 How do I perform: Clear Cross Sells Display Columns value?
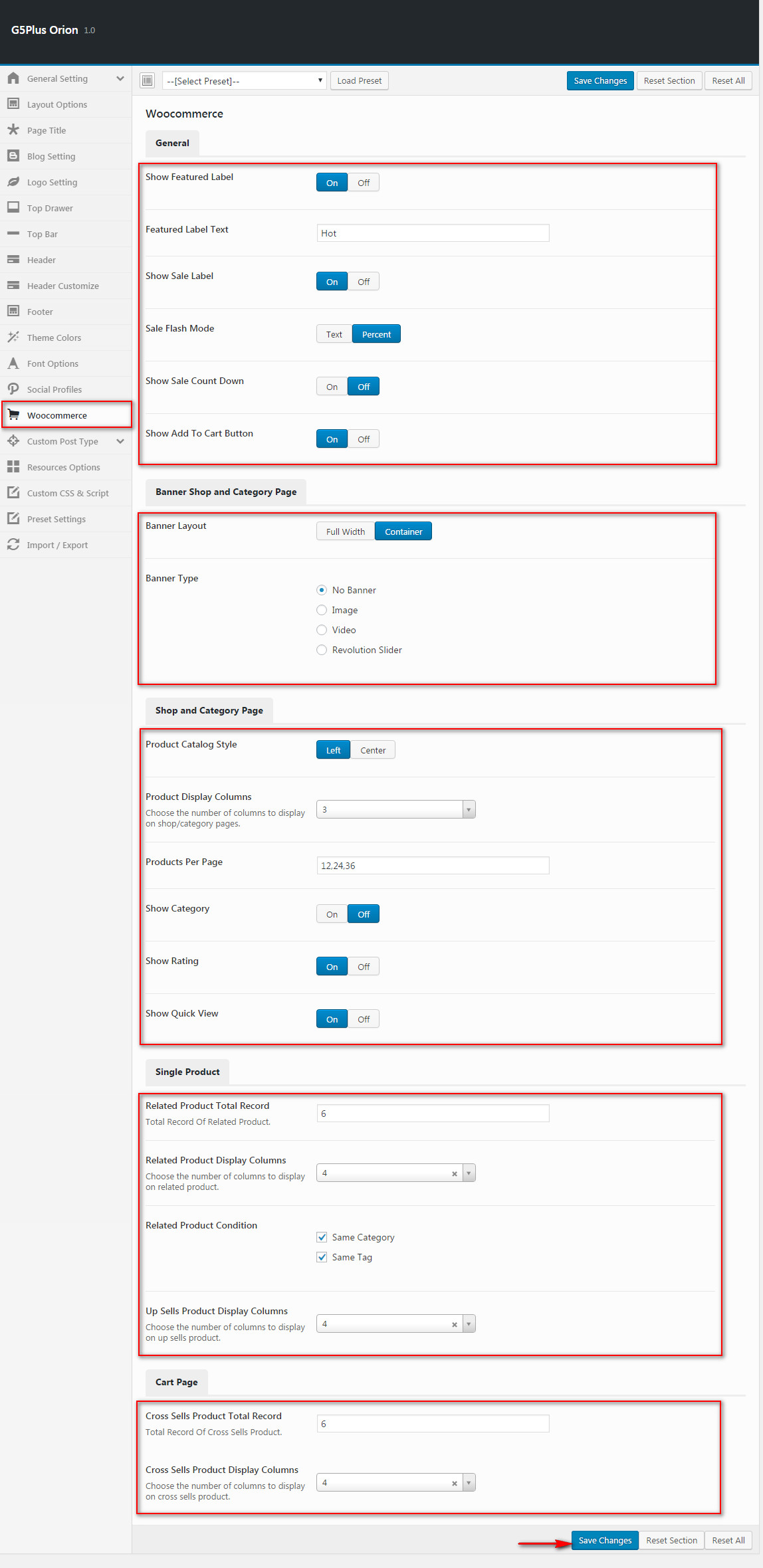tap(455, 1484)
